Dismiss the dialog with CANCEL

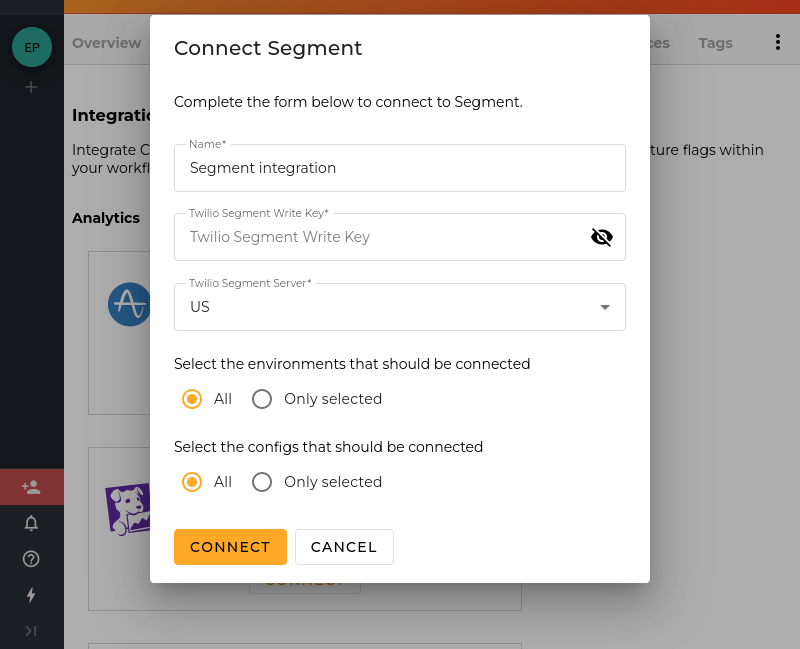(x=344, y=547)
